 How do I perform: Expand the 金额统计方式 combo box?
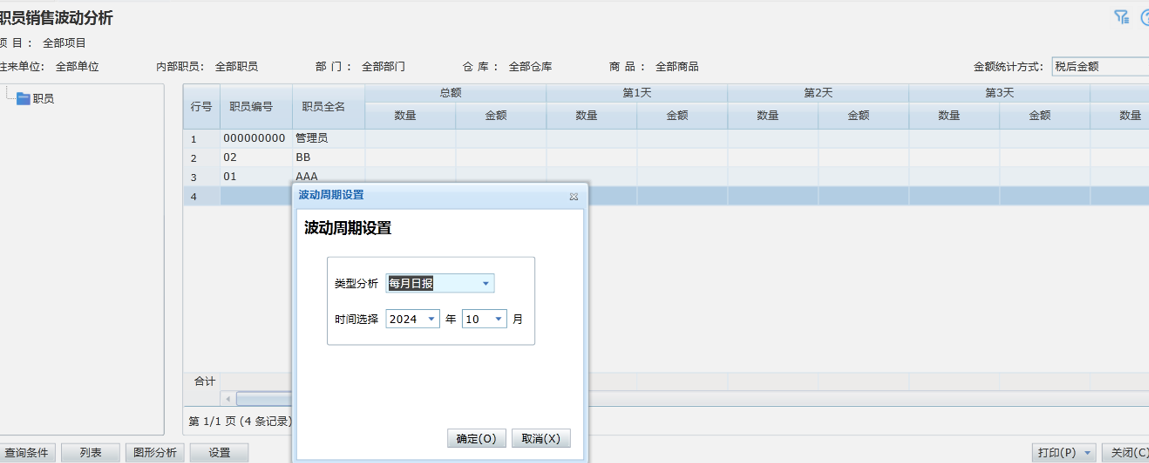[x=1098, y=67]
